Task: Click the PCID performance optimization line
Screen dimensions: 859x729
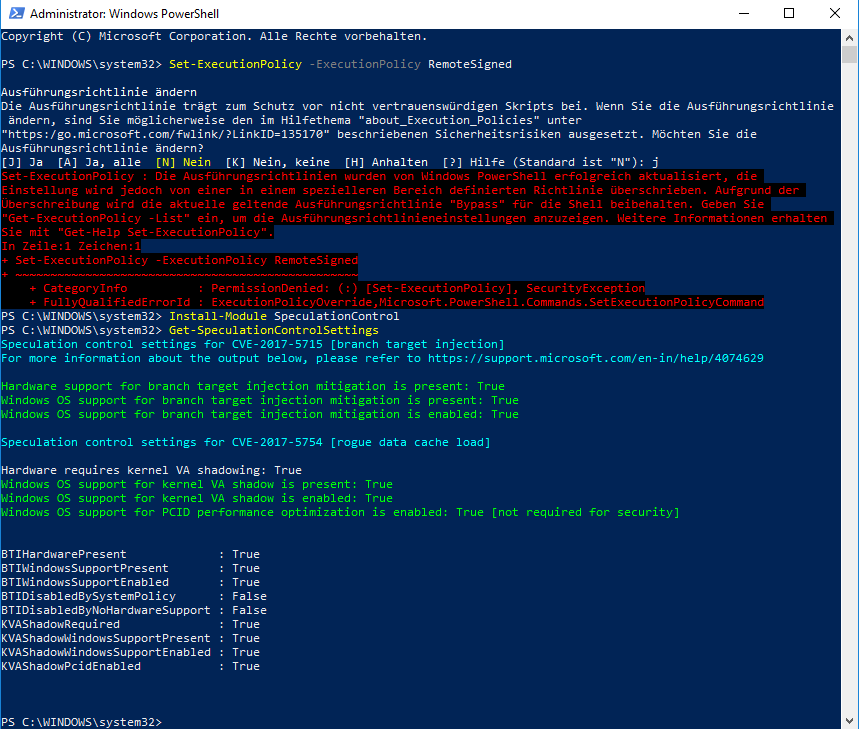Action: click(x=340, y=512)
